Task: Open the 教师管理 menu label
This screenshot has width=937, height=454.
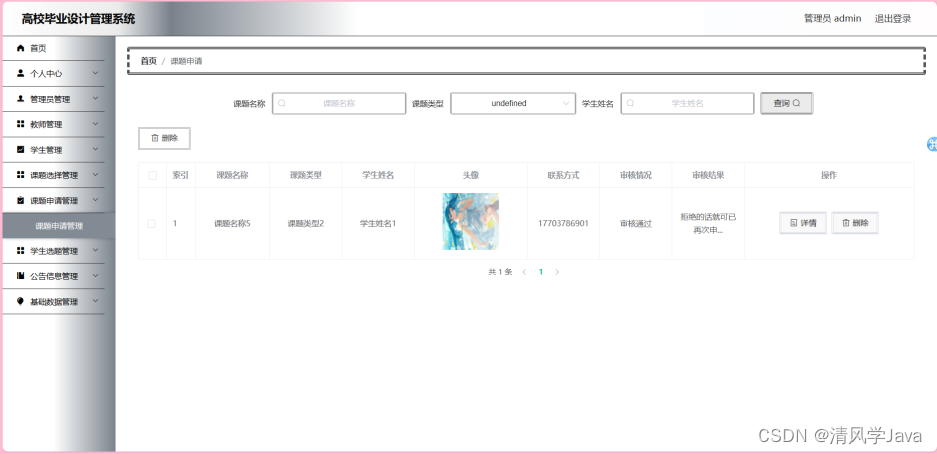Action: [x=47, y=124]
